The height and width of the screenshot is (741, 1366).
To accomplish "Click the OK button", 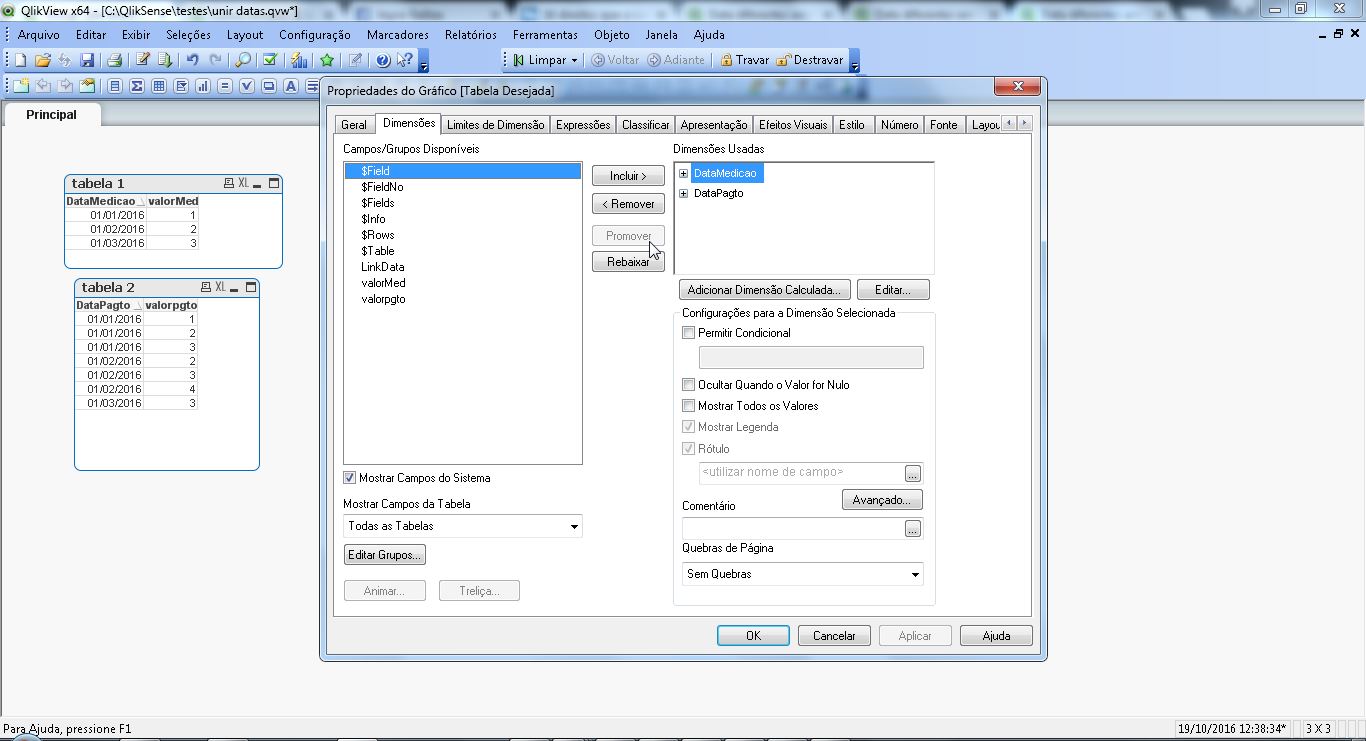I will [x=753, y=636].
